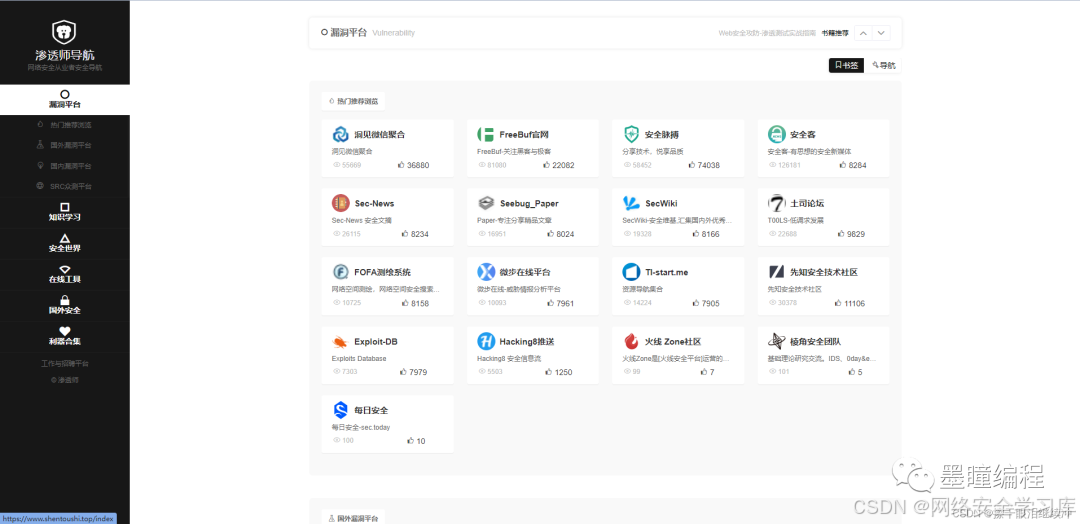
Task: Open 每日安全 blue S icon
Action: coord(340,410)
